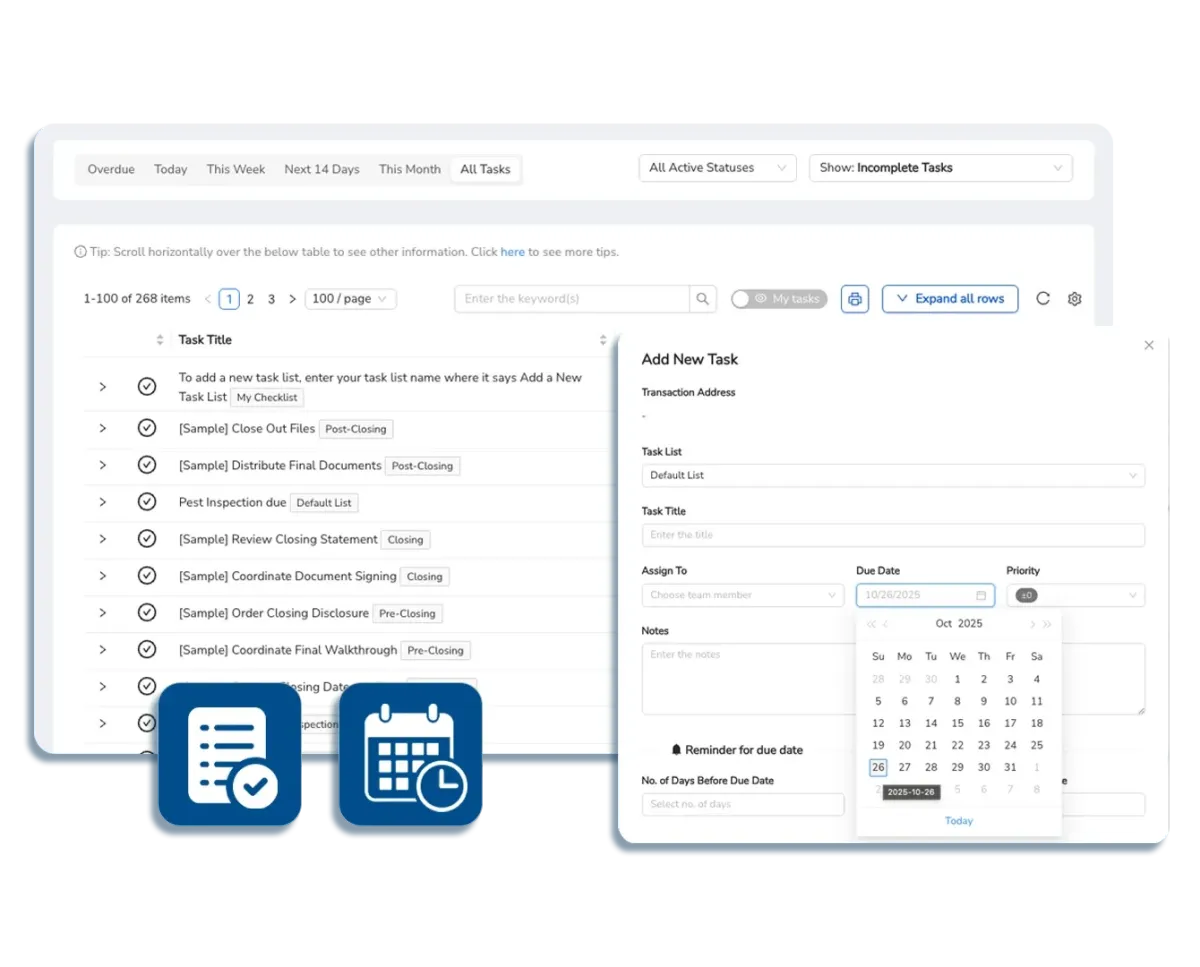Open table settings gear icon
Screen dimensions: 1200x967
(1075, 299)
